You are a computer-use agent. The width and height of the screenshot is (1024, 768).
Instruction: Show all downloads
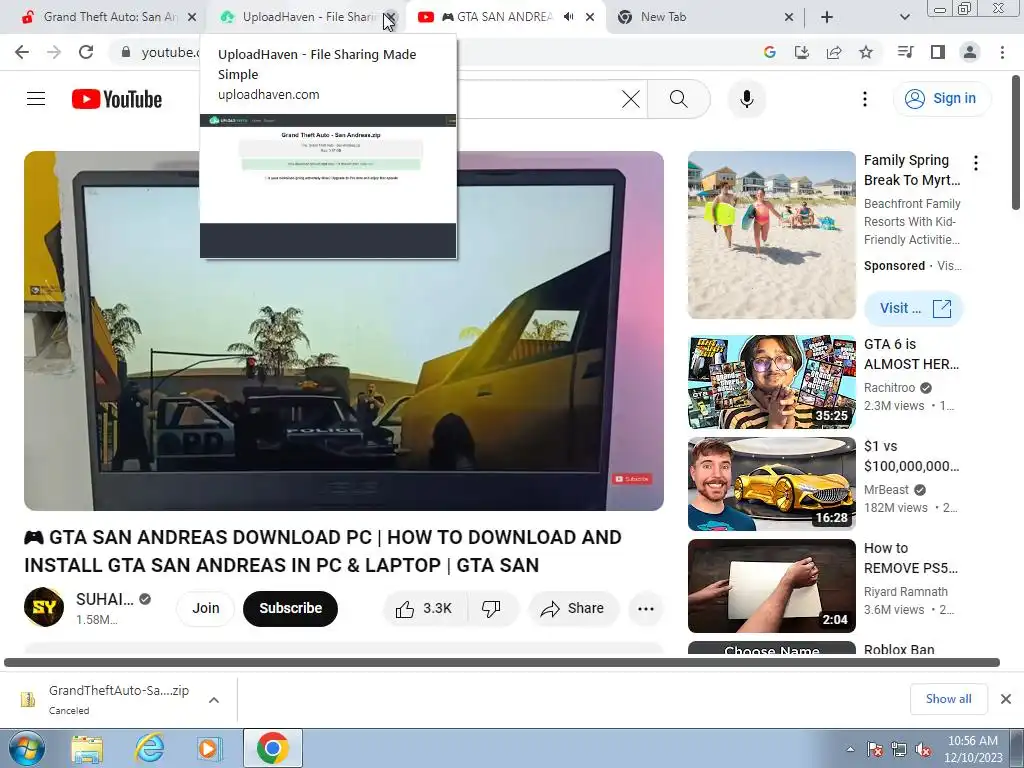click(x=948, y=699)
